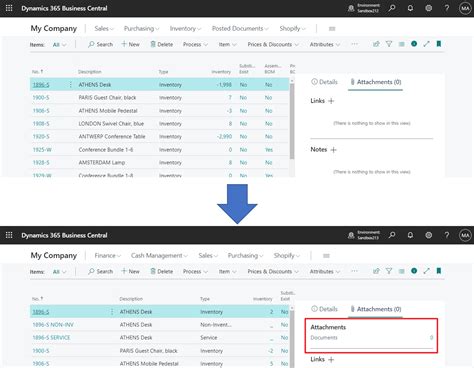The image size is (474, 368).
Task: Open notifications bell in upper screenshot
Action: click(410, 8)
